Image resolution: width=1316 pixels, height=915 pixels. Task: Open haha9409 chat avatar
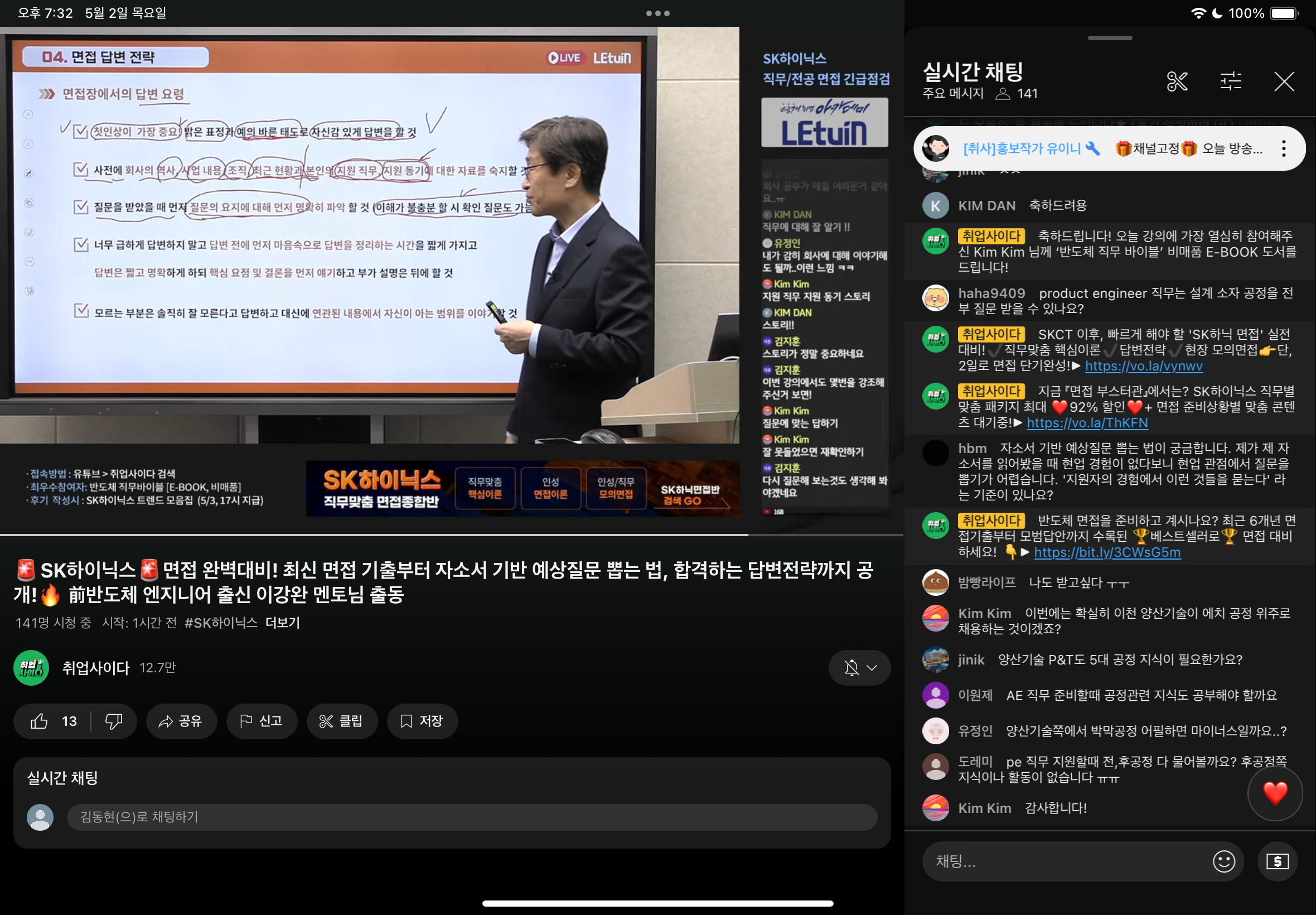(x=936, y=298)
